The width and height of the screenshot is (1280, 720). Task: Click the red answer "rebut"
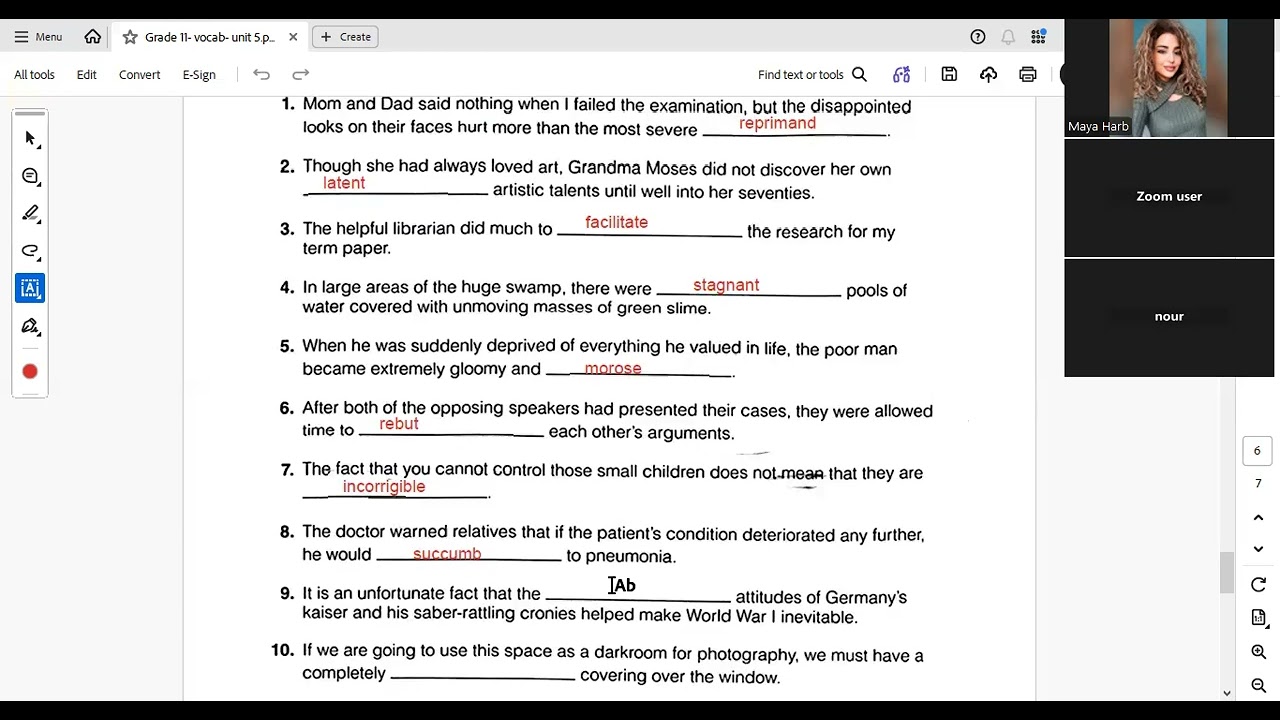click(398, 424)
